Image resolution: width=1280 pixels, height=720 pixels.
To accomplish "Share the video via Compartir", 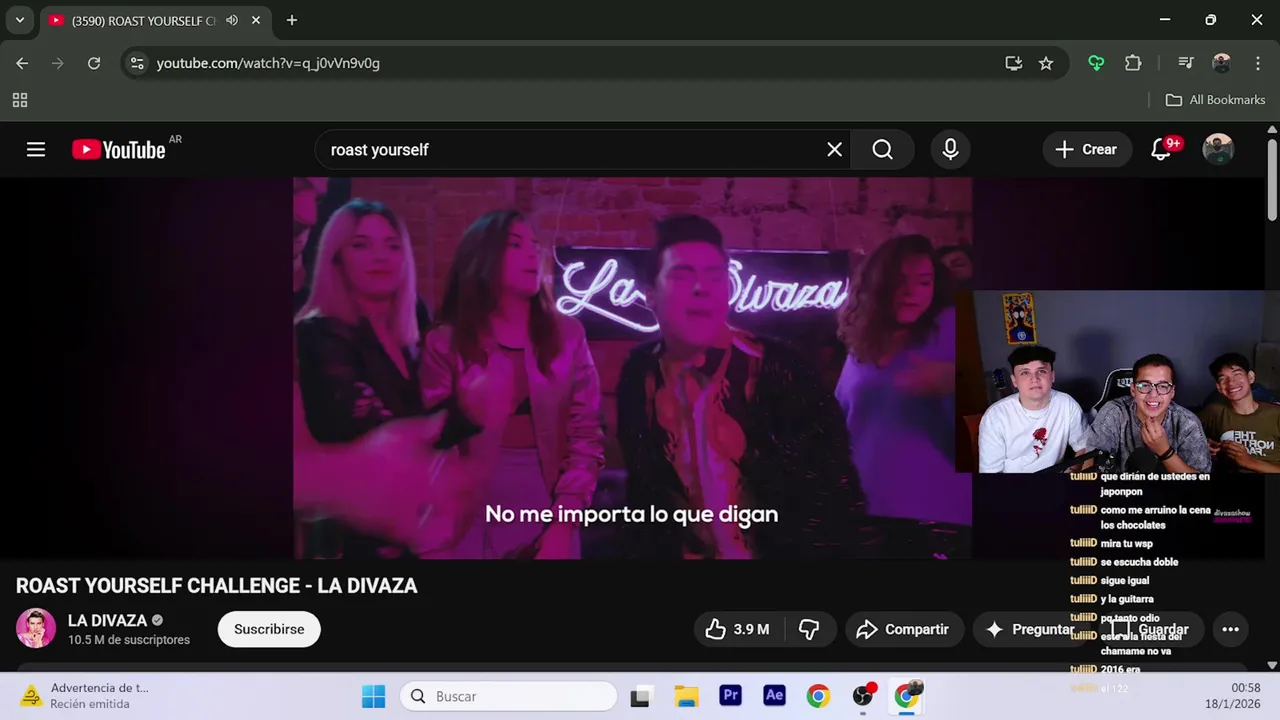I will pos(903,629).
